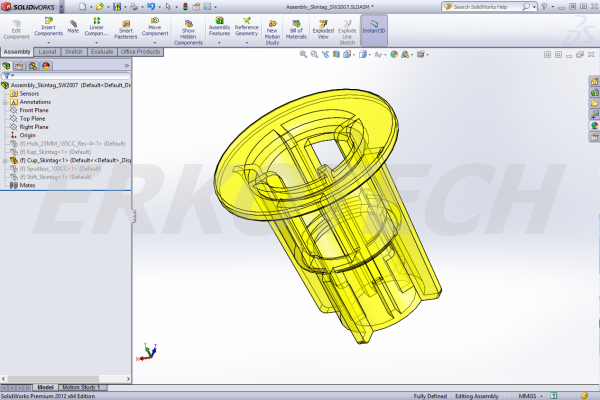Open the MMGS unit system menu
This screenshot has width=600, height=400.
click(526, 395)
